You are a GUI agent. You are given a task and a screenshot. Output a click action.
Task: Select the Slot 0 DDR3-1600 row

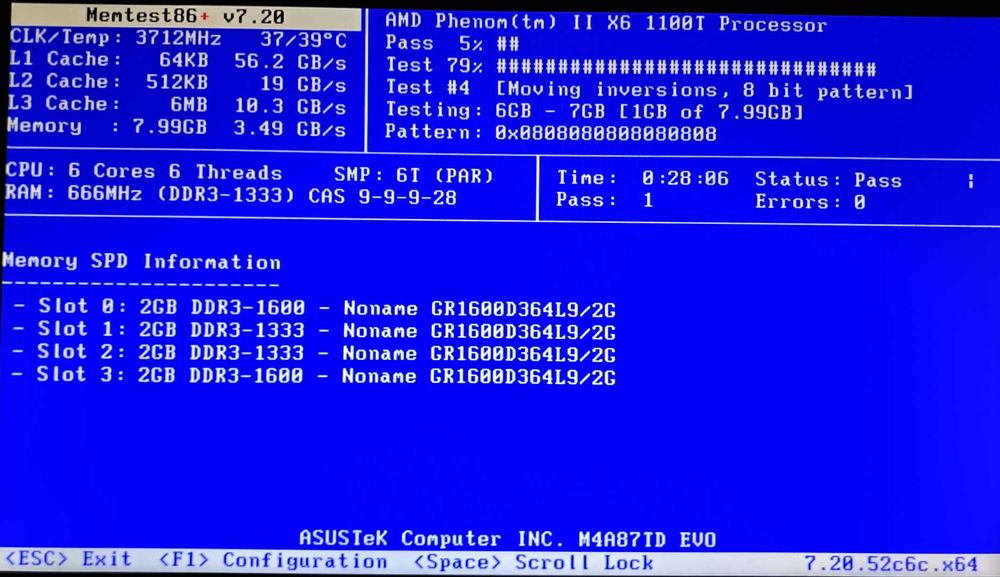tap(314, 307)
